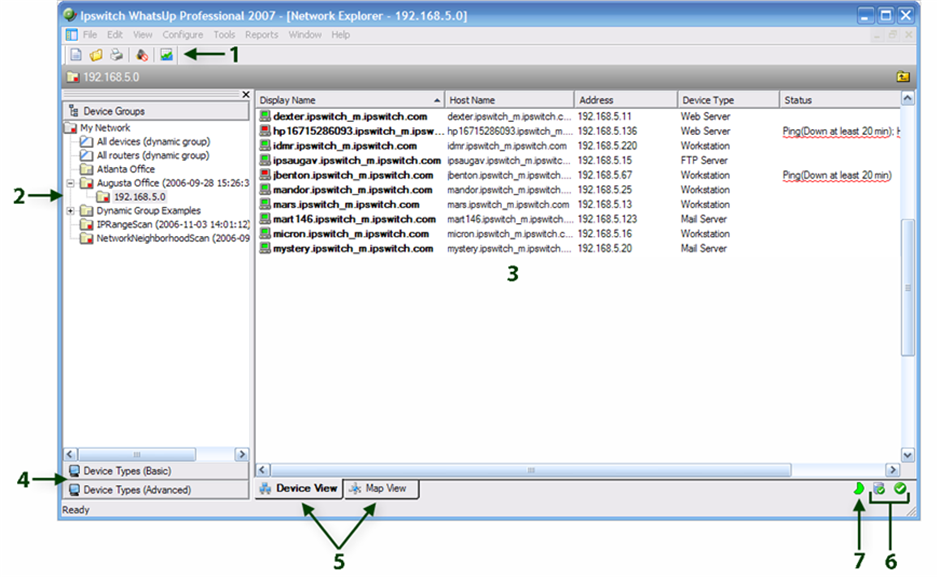The width and height of the screenshot is (939, 577).
Task: Select the IPRangeScan group
Action: point(173,224)
